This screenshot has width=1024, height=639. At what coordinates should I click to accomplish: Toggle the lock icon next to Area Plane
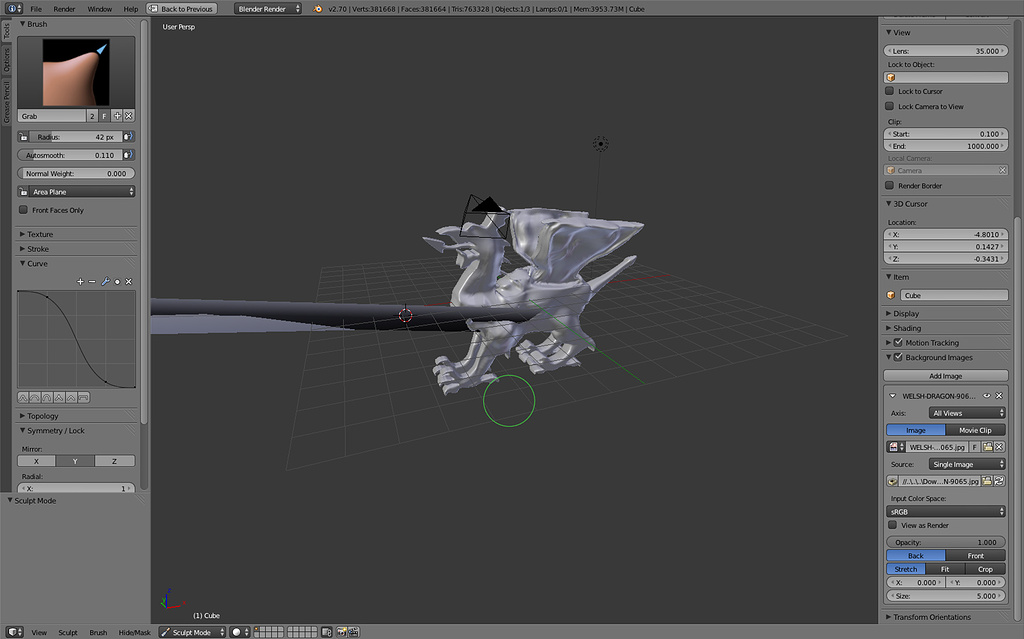[24, 192]
